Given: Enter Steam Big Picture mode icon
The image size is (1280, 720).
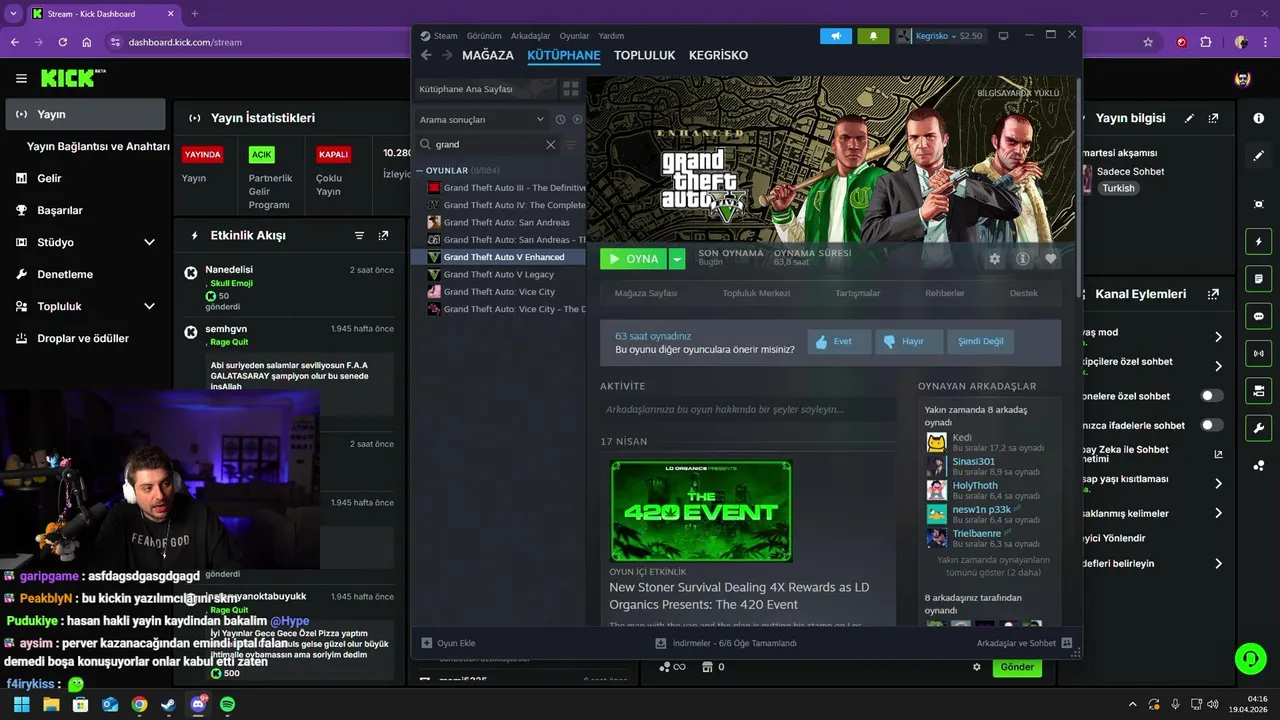Looking at the screenshot, I should (x=1003, y=36).
